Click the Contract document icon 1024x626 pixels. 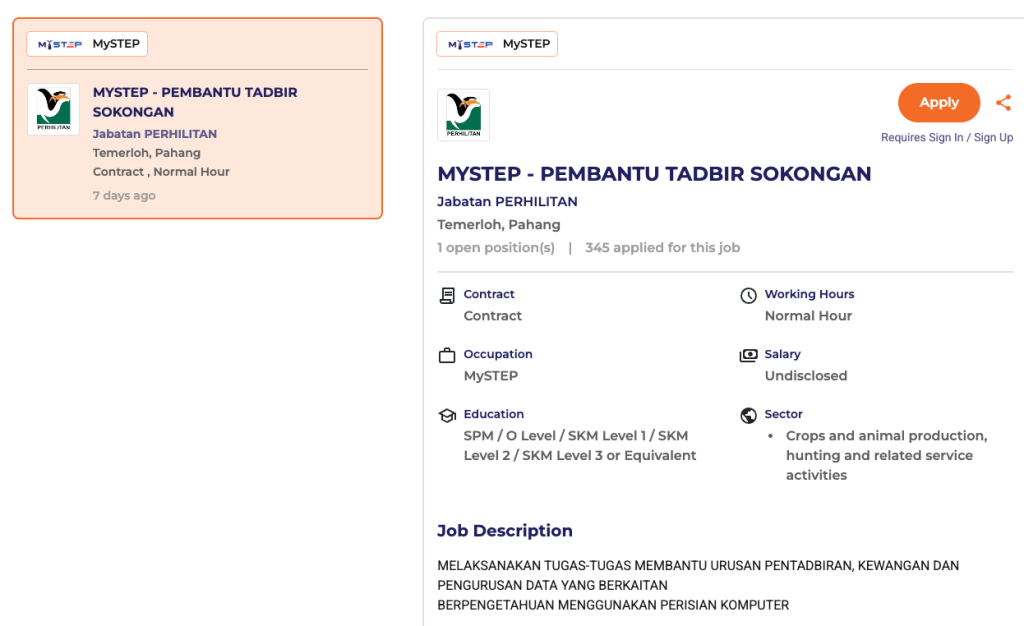coord(447,295)
